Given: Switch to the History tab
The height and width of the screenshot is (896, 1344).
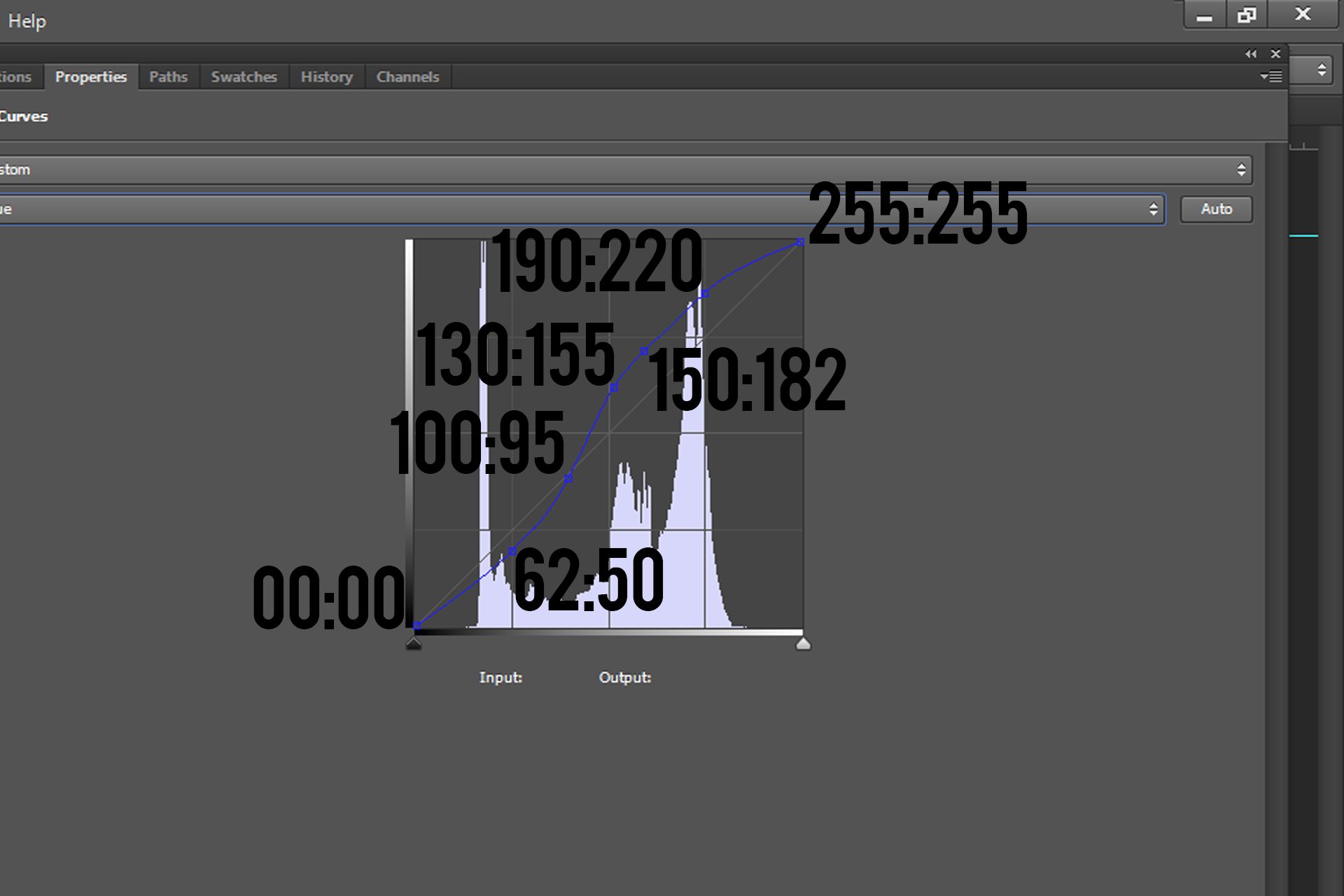Looking at the screenshot, I should tap(327, 77).
